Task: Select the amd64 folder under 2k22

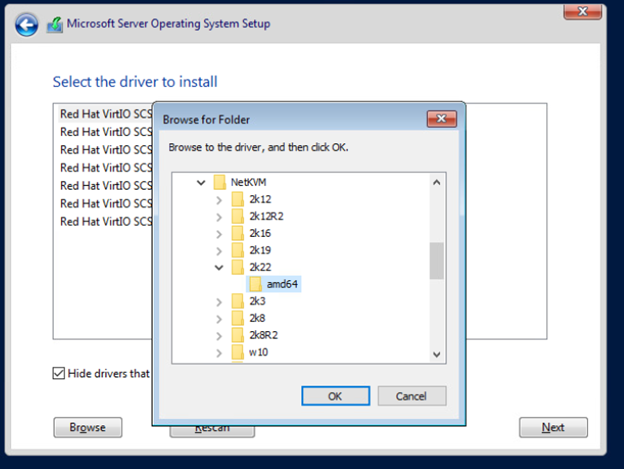Action: click(x=274, y=284)
